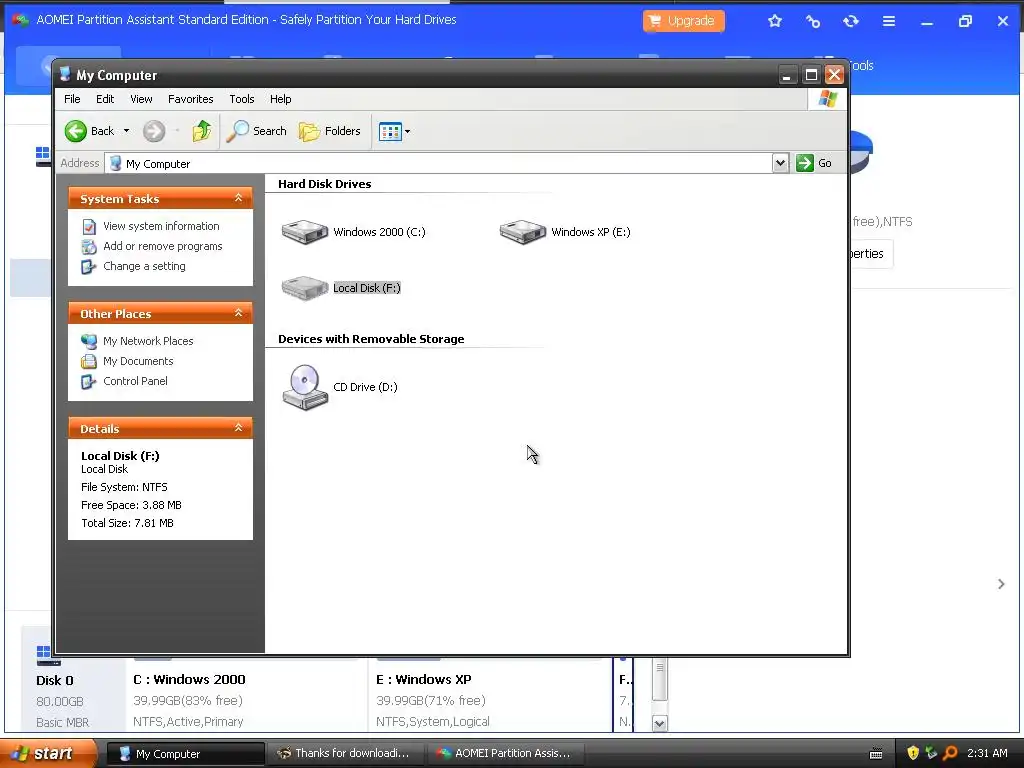This screenshot has height=768, width=1024.
Task: Open the Help menu
Action: [281, 99]
